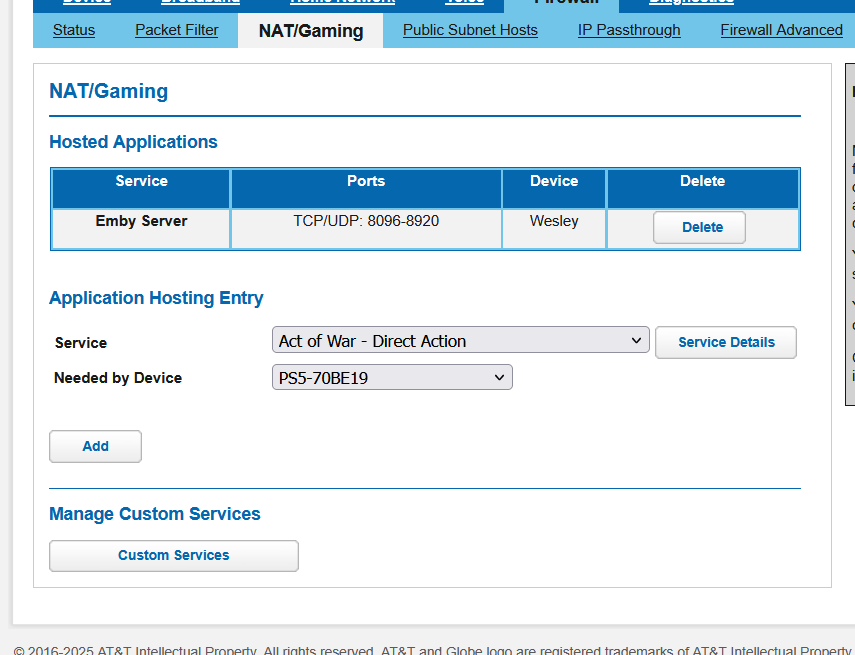Viewport: 855px width, 655px height.
Task: Click the Needed by Device label
Action: click(x=118, y=378)
